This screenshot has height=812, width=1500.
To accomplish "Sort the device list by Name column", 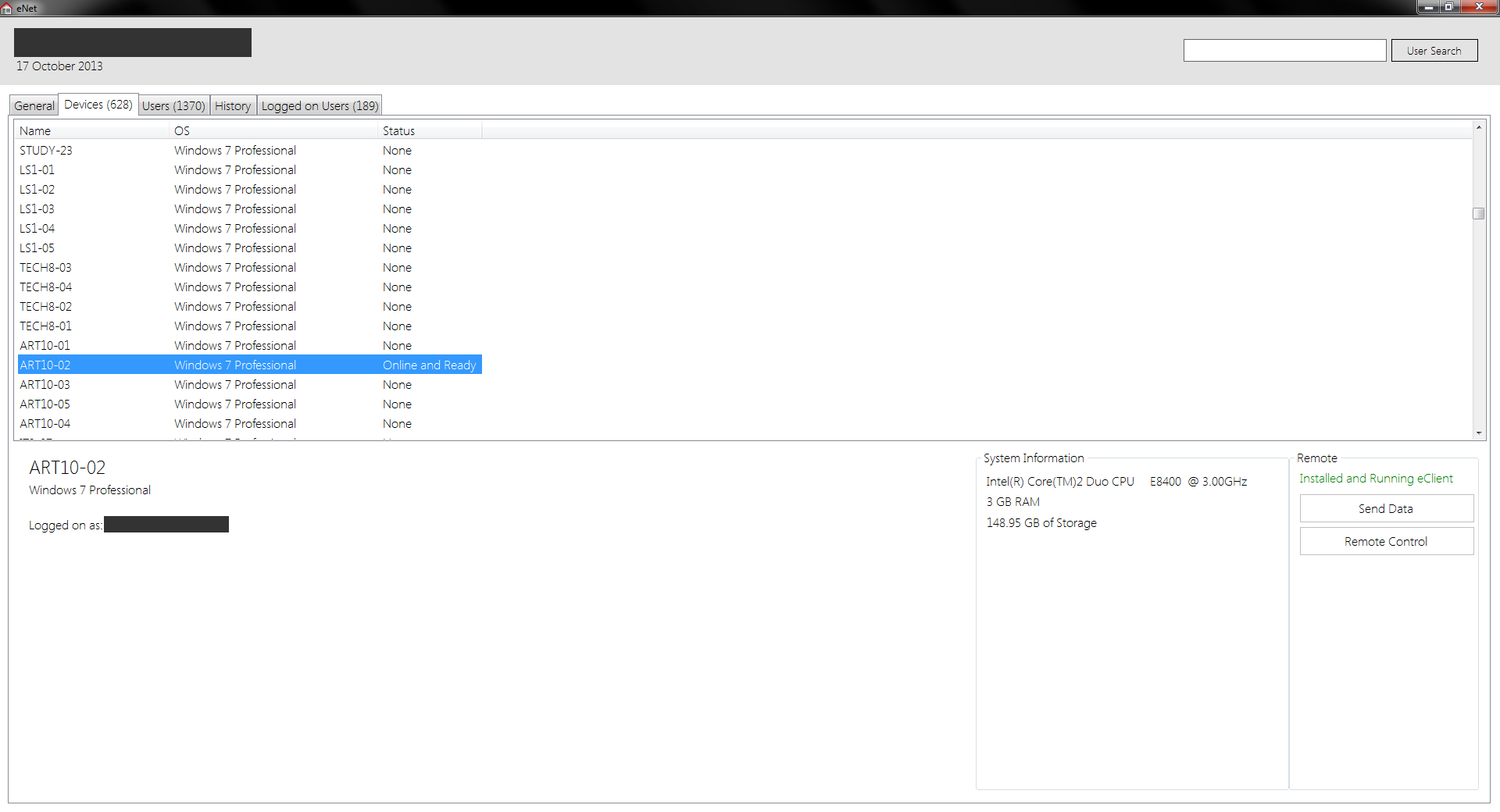I will [92, 131].
